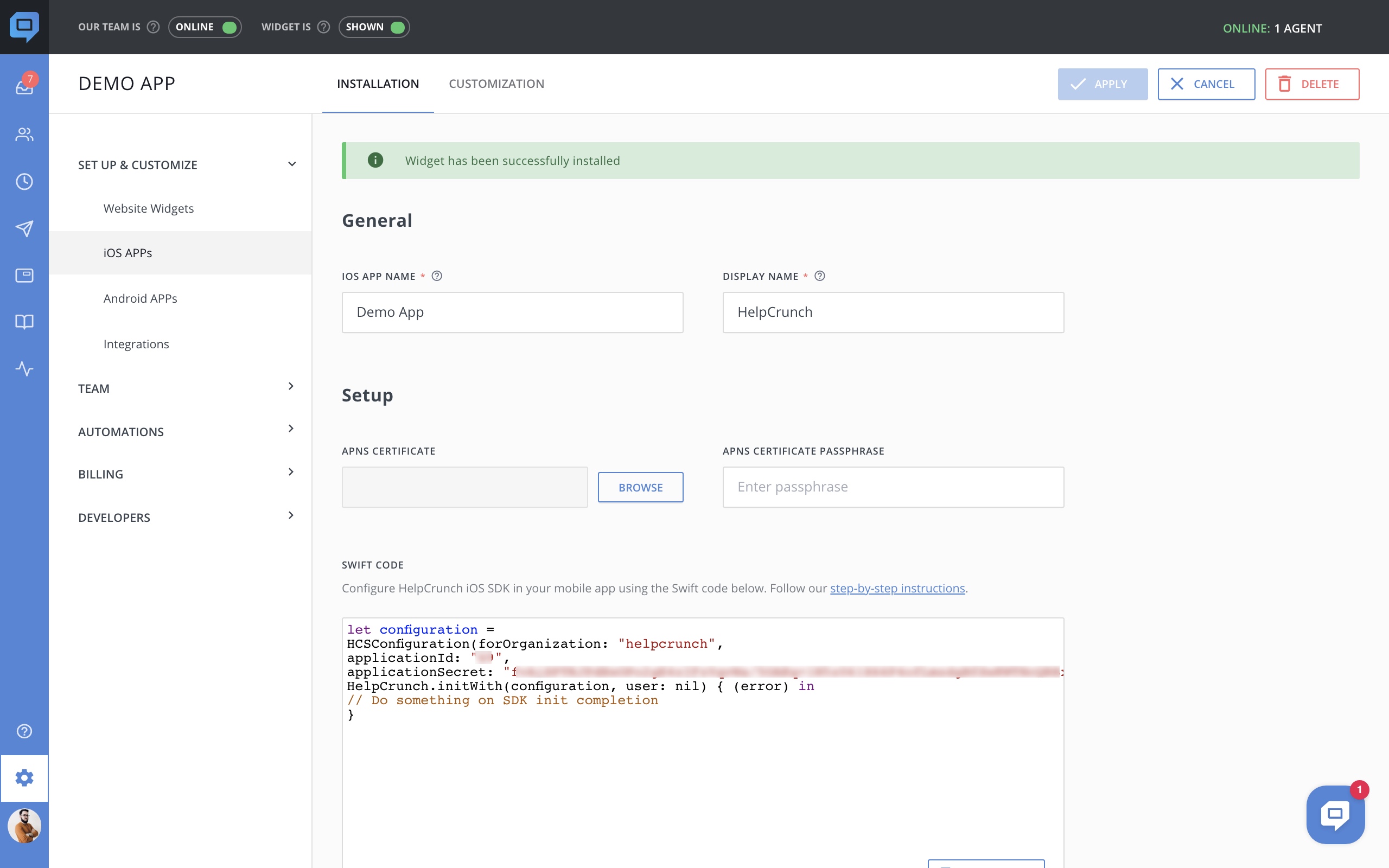Click help icon beside DISPLAY NAME
This screenshot has height=868, width=1389.
(x=820, y=276)
